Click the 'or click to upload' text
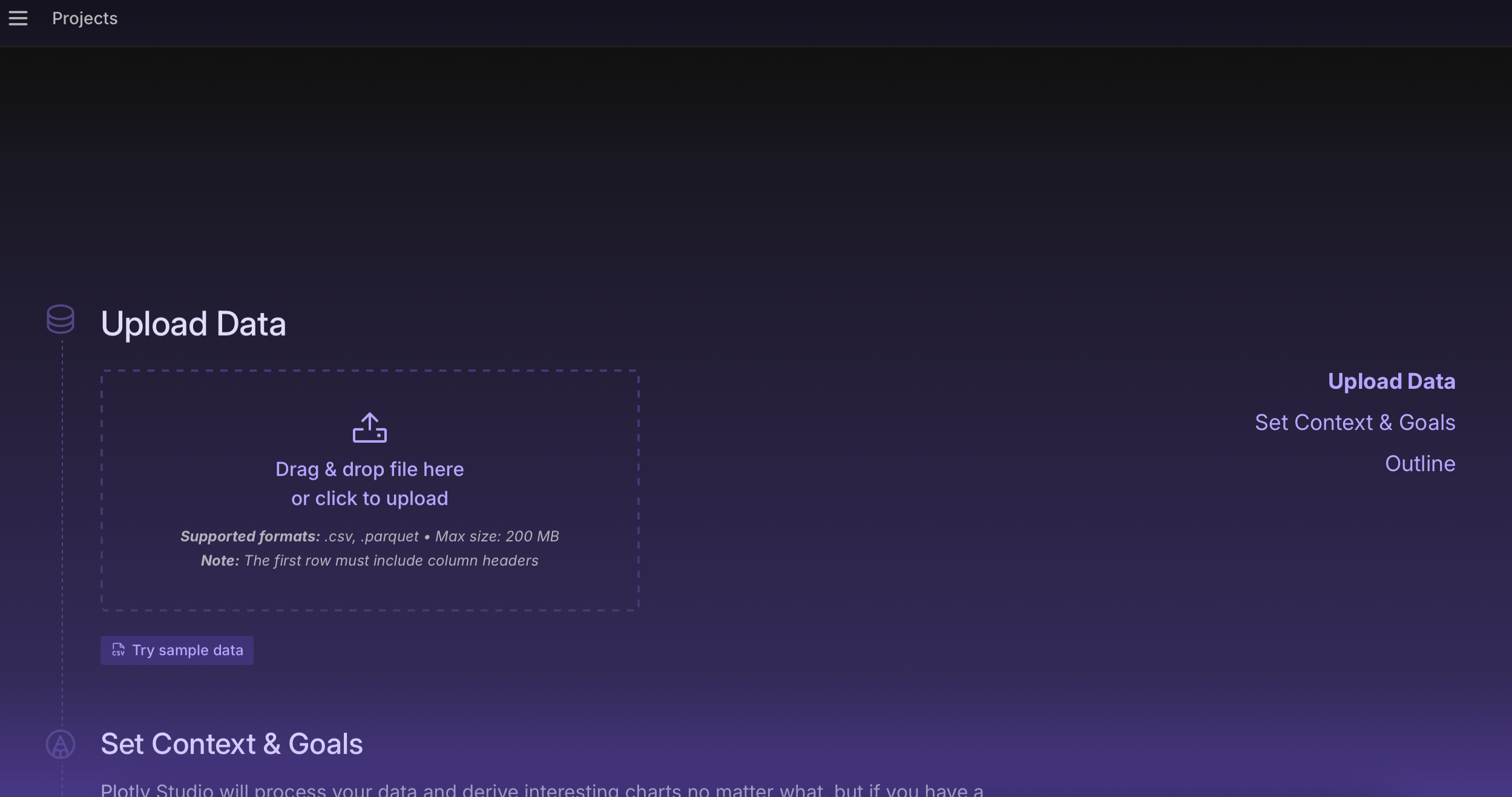Screen dimensions: 1512x797 click(x=369, y=498)
